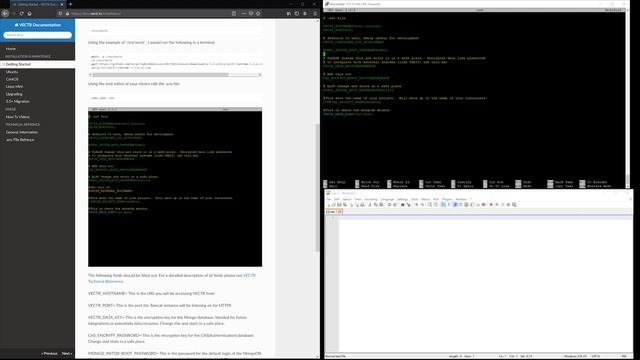Go to Next docs page
The image size is (640, 360).
(67, 353)
